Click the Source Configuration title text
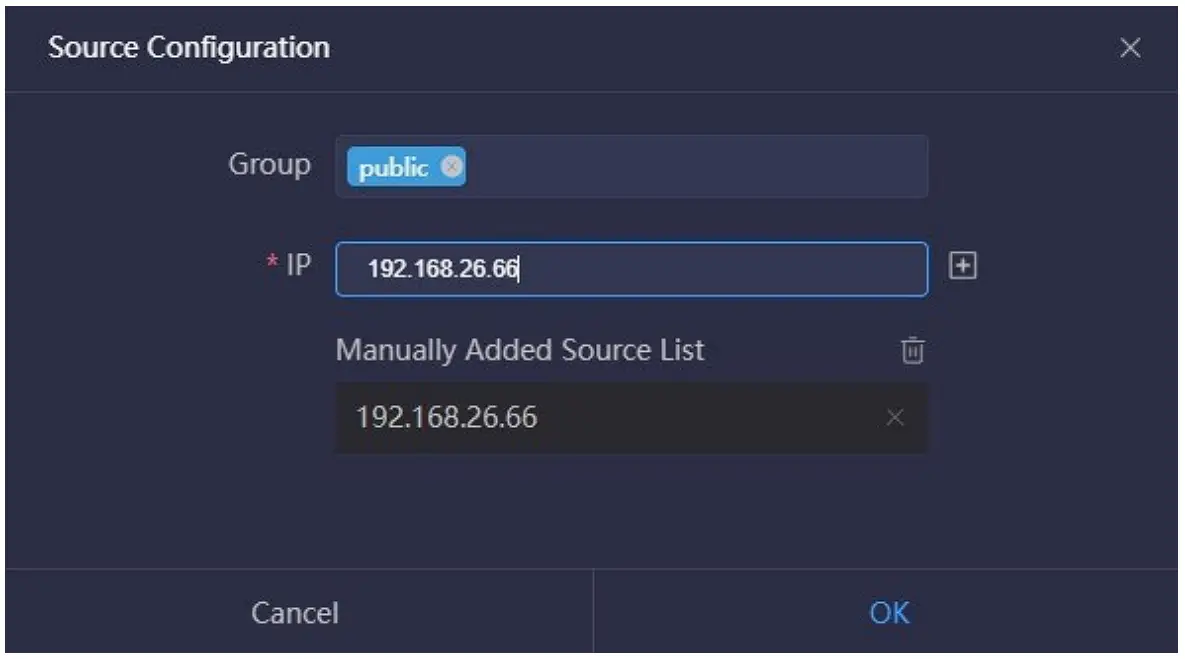Viewport: 1185px width, 659px height. [x=189, y=47]
